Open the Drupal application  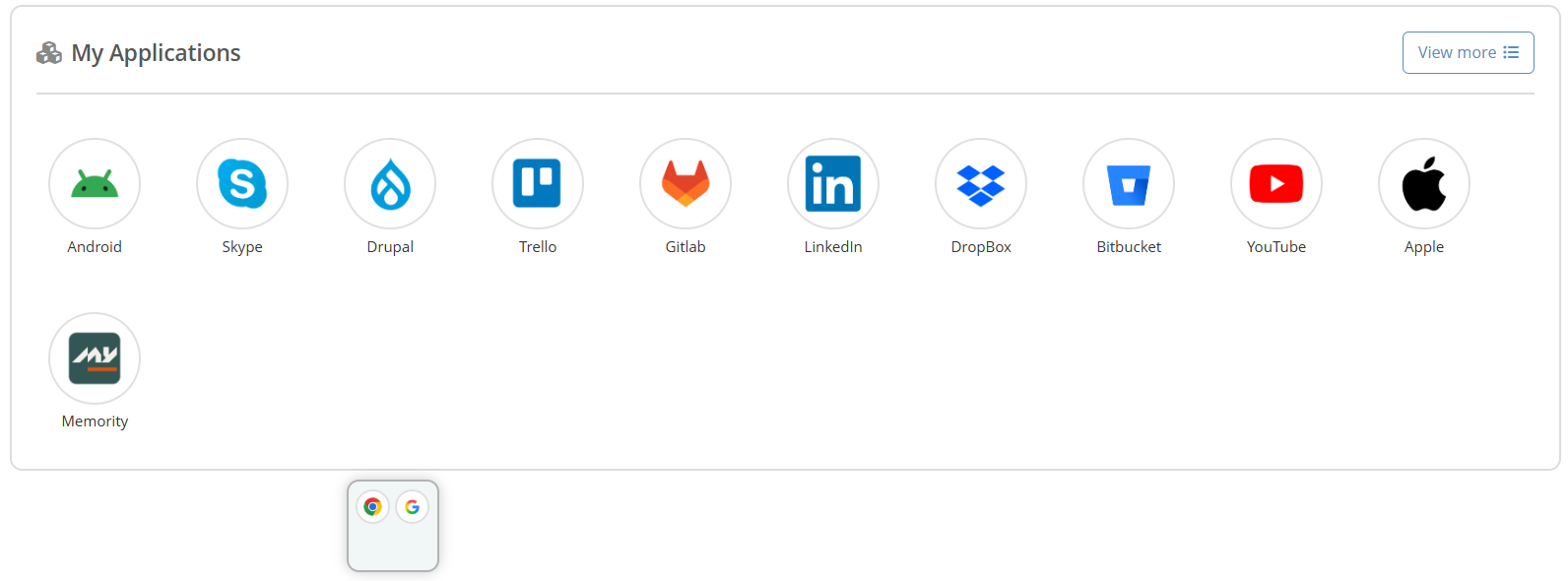tap(390, 184)
